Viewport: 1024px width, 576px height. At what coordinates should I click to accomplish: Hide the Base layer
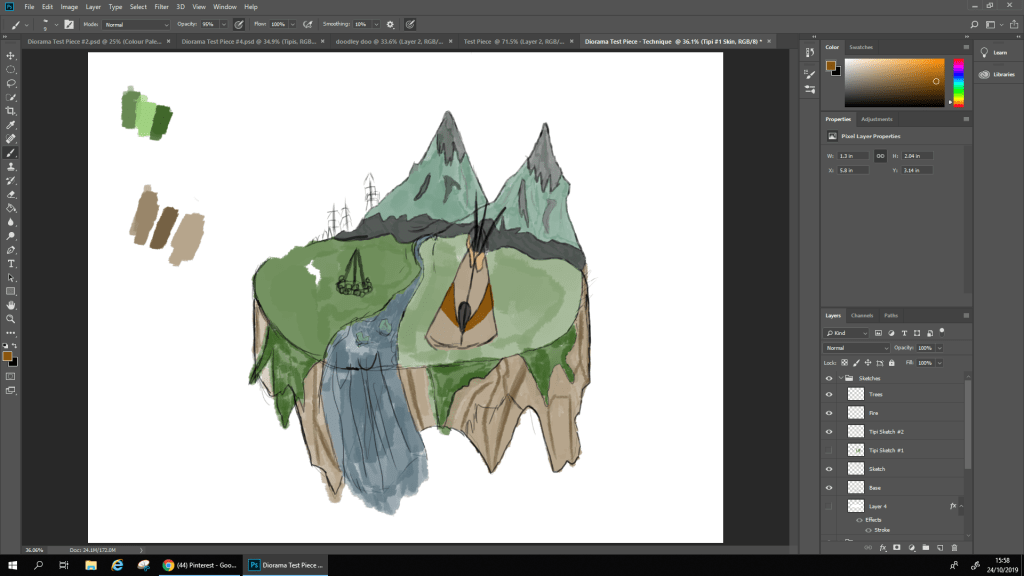tap(828, 488)
